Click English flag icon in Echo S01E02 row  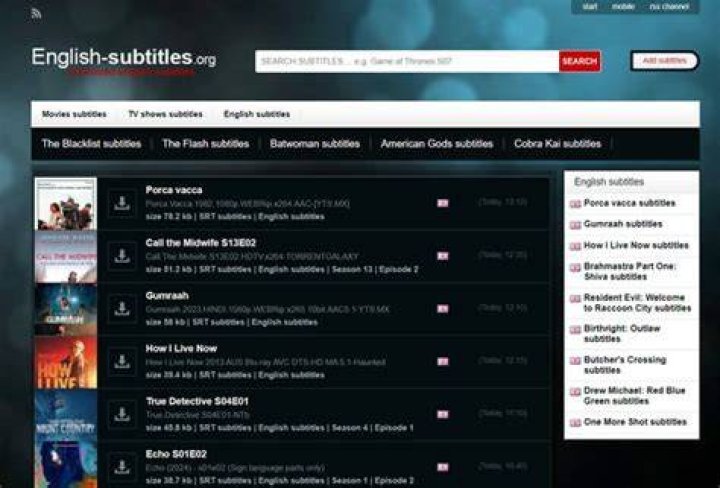(x=443, y=467)
